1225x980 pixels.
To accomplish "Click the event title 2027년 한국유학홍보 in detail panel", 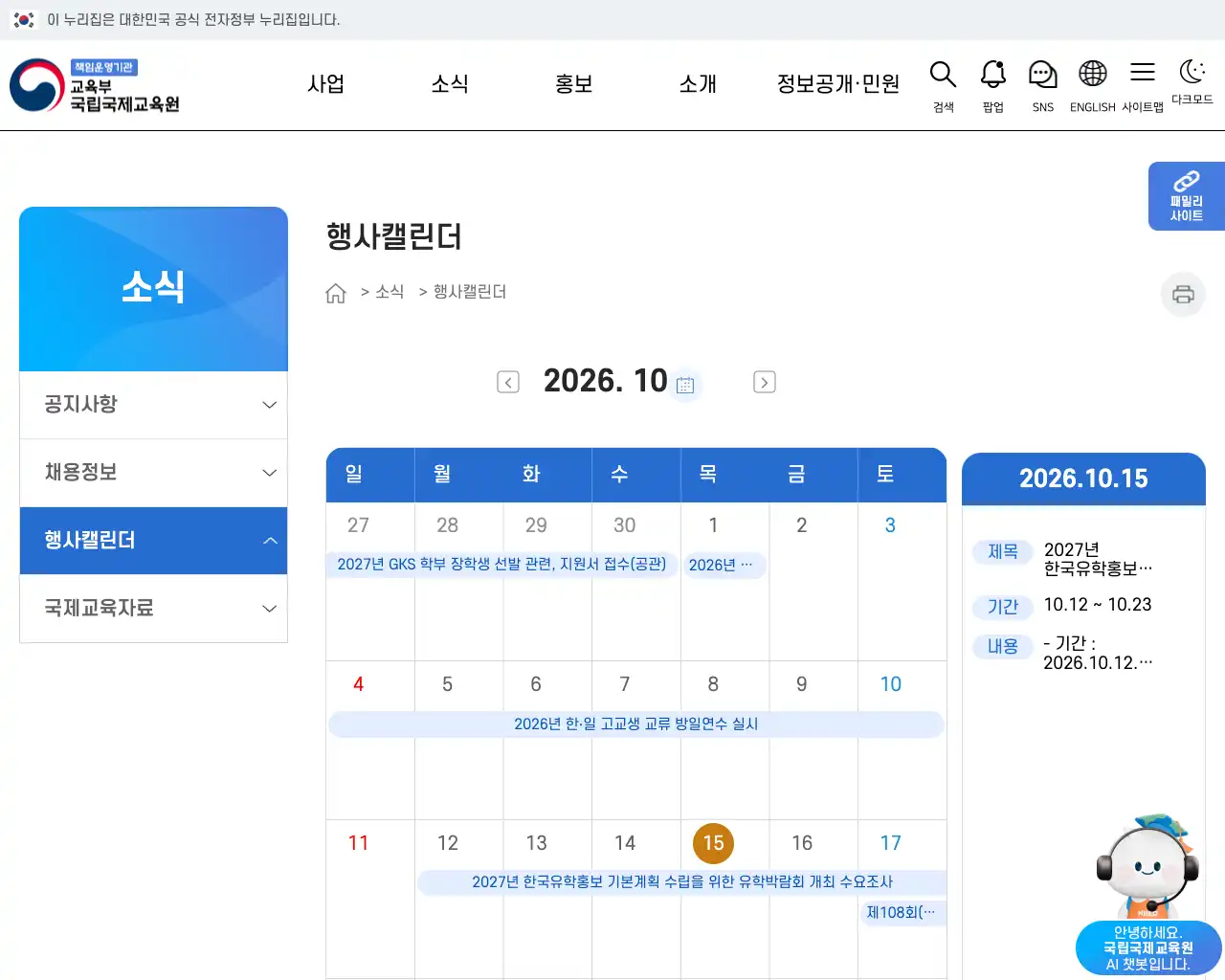I will coord(1098,559).
